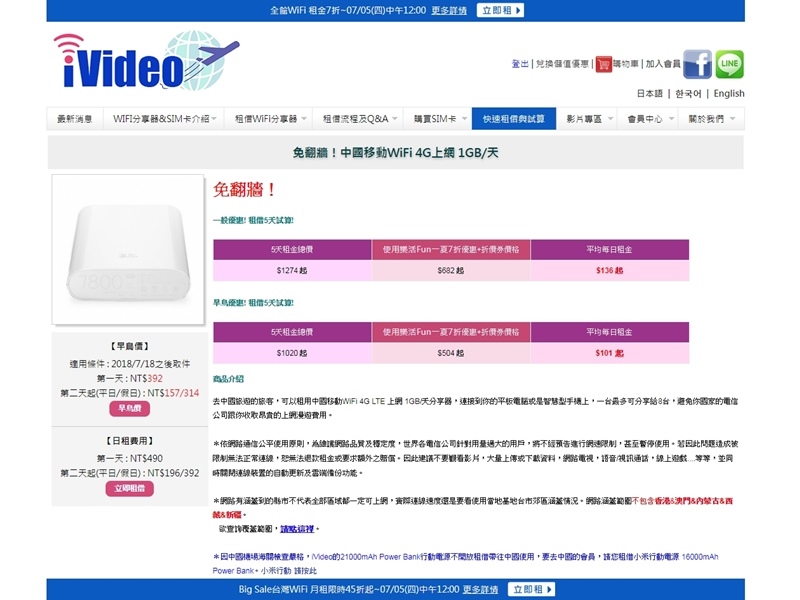Image resolution: width=800 pixels, height=600 pixels.
Task: Click the $1274 起 total price cell
Action: [x=292, y=270]
